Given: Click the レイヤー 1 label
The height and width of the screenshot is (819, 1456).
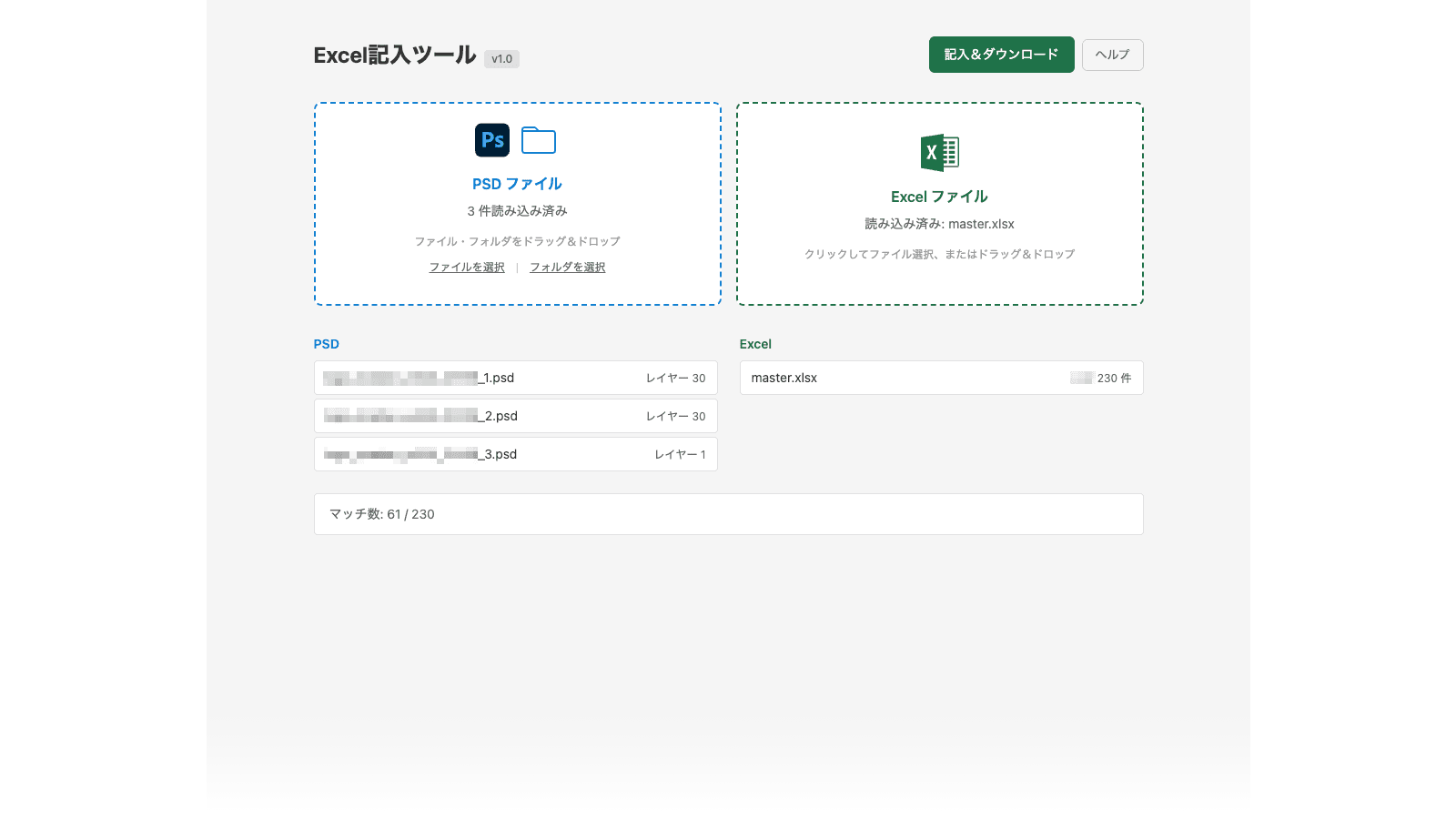Looking at the screenshot, I should point(680,454).
